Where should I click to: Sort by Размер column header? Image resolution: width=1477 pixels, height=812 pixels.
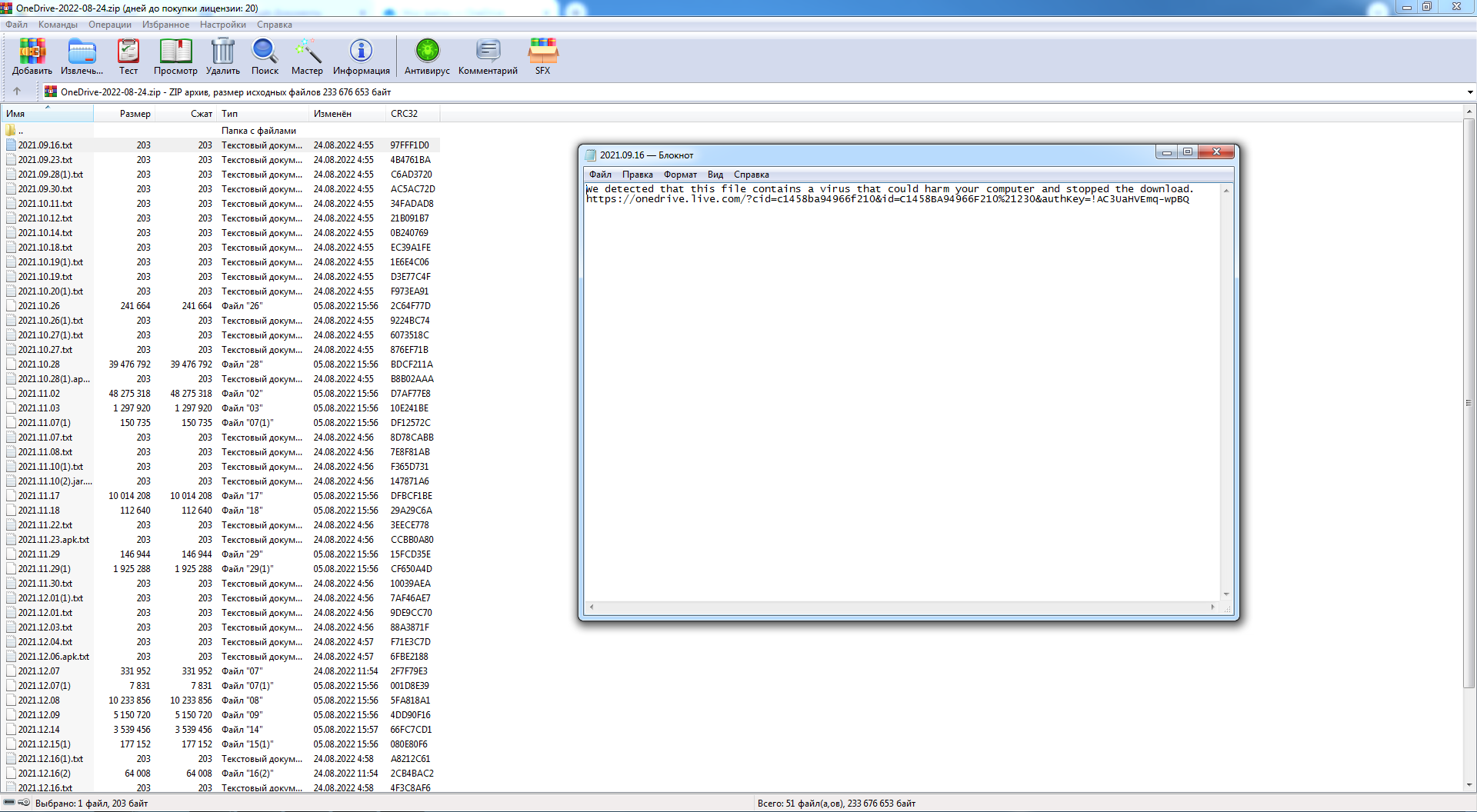tap(125, 114)
